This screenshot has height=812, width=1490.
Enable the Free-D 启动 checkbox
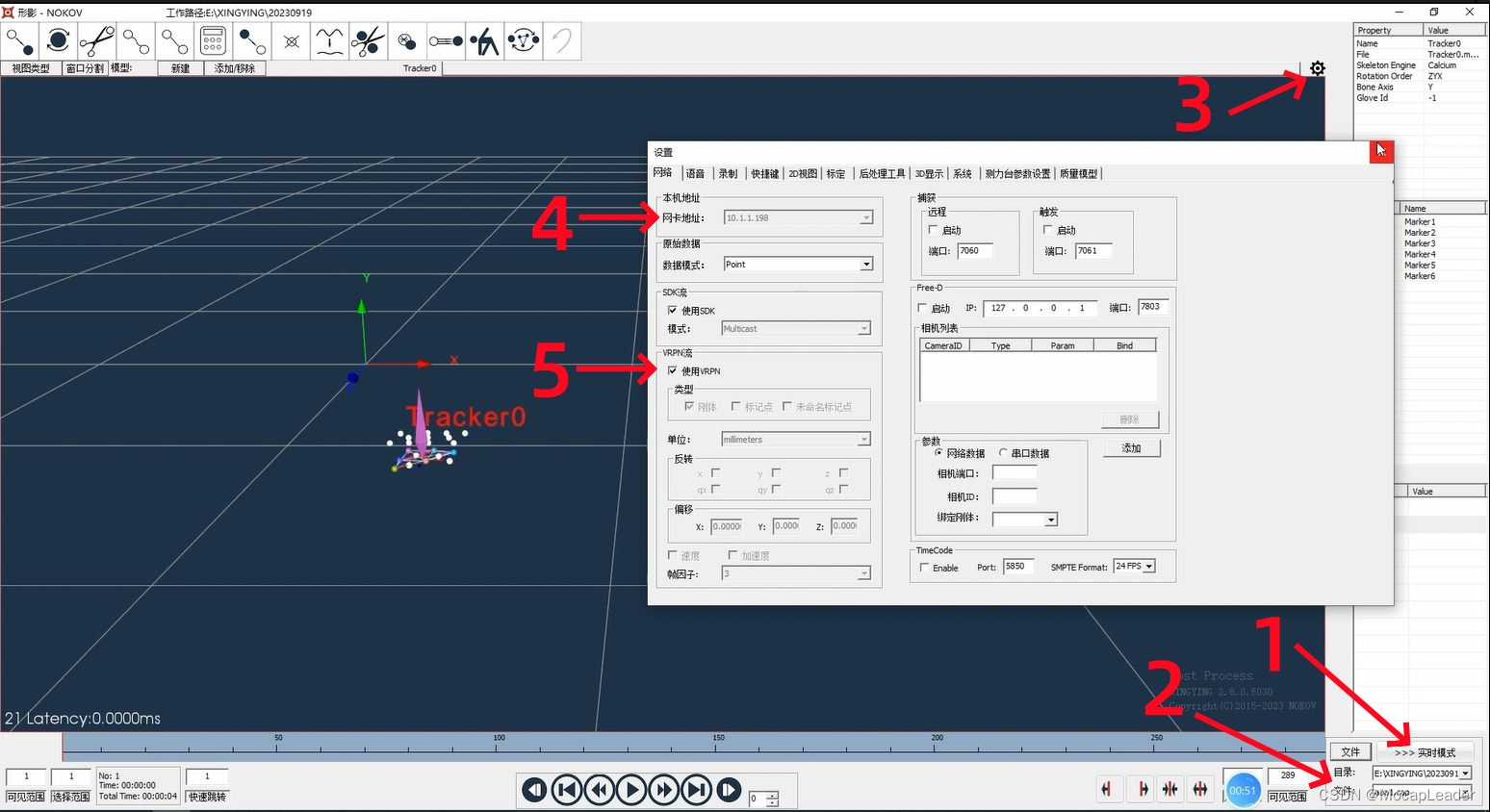pyautogui.click(x=922, y=308)
